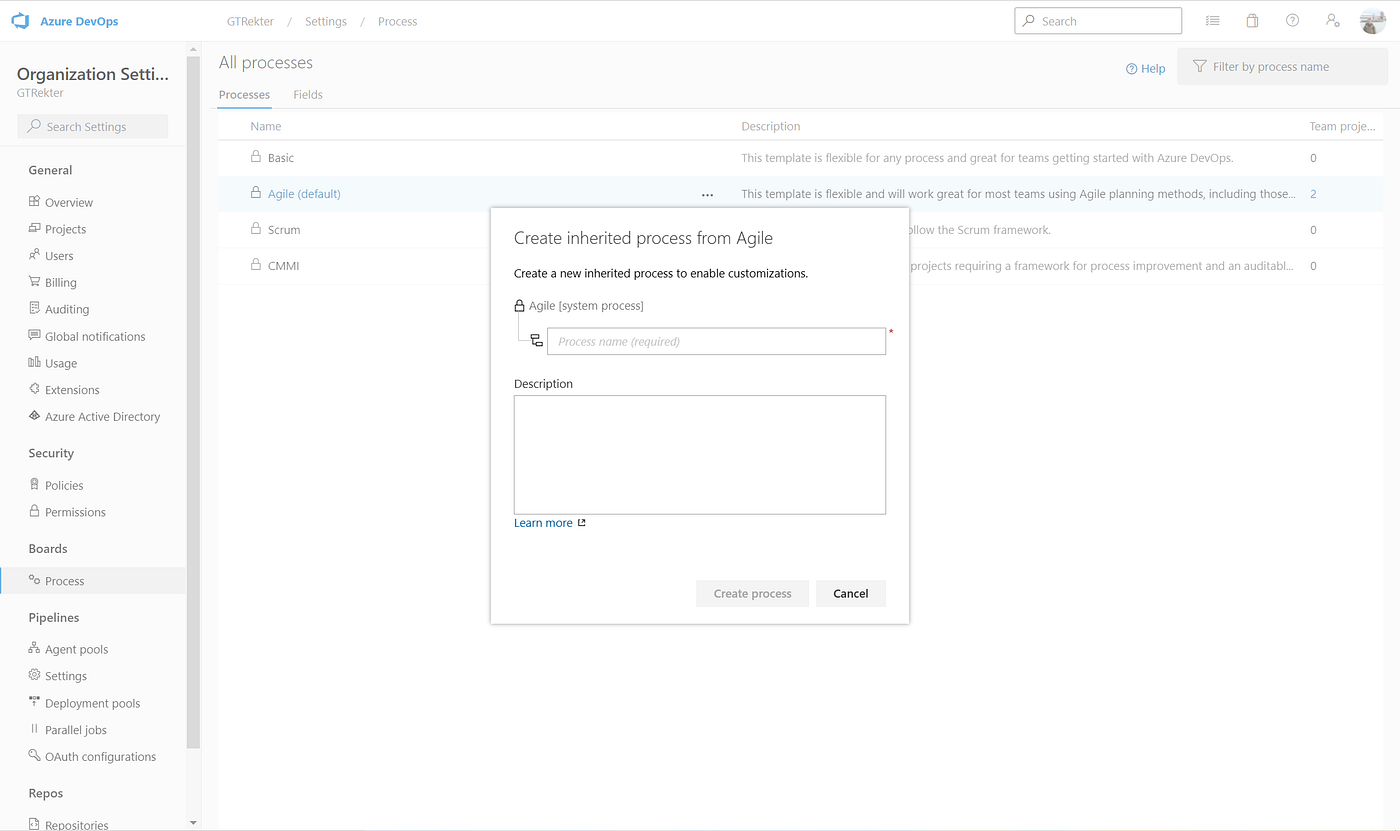Viewport: 1400px width, 831px height.
Task: Open the work items list icon in header
Action: pyautogui.click(x=1212, y=20)
